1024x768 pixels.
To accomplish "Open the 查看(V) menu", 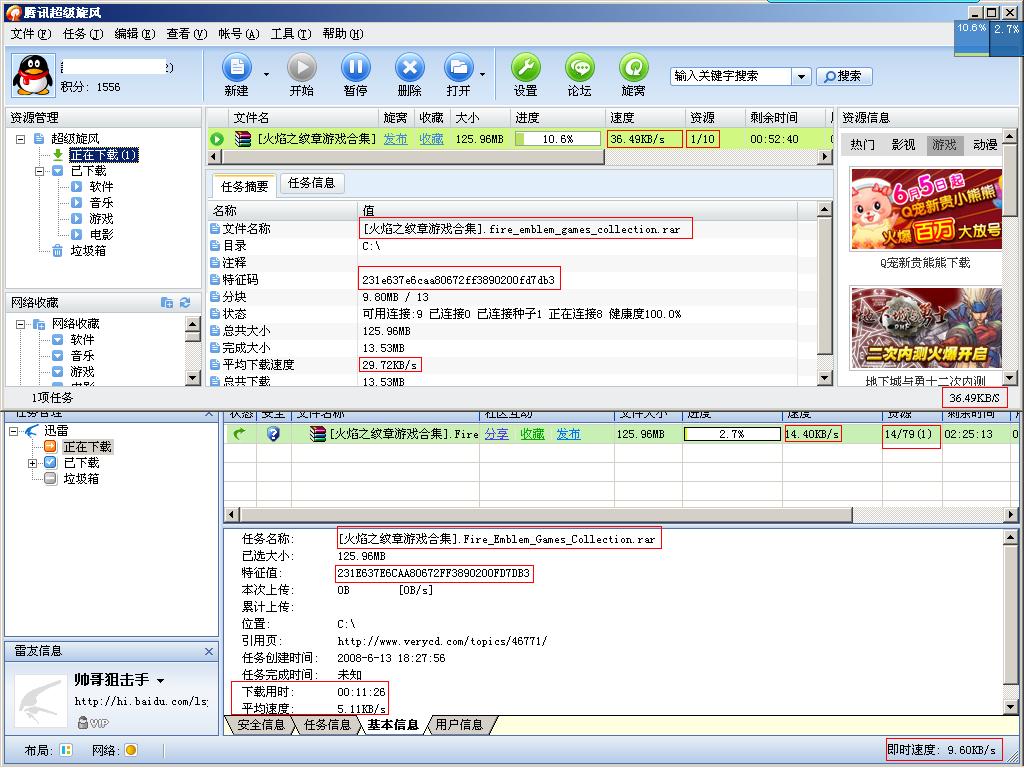I will coord(187,34).
